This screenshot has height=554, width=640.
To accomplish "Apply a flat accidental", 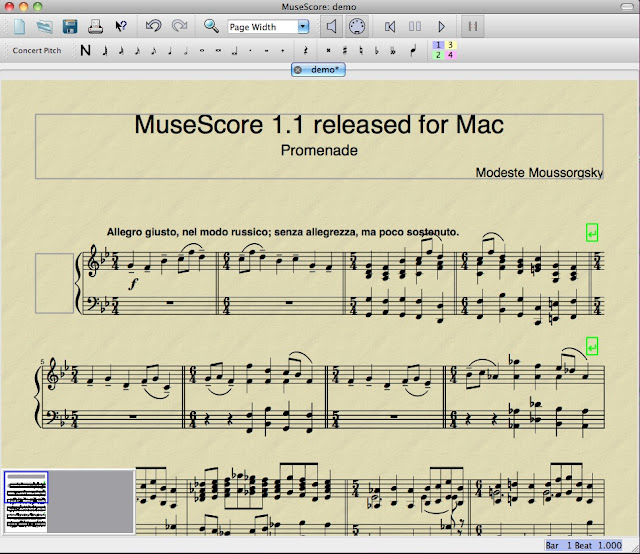I will click(x=377, y=51).
